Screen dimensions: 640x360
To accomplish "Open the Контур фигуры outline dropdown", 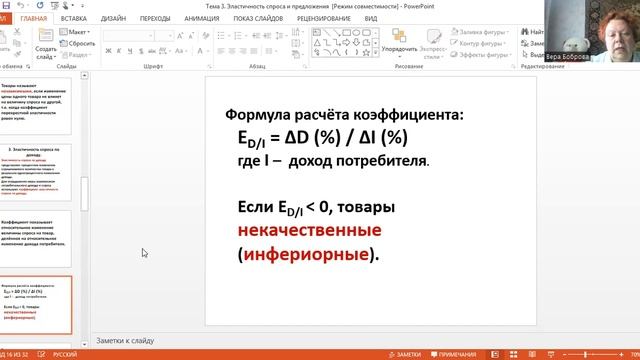I will click(x=478, y=43).
